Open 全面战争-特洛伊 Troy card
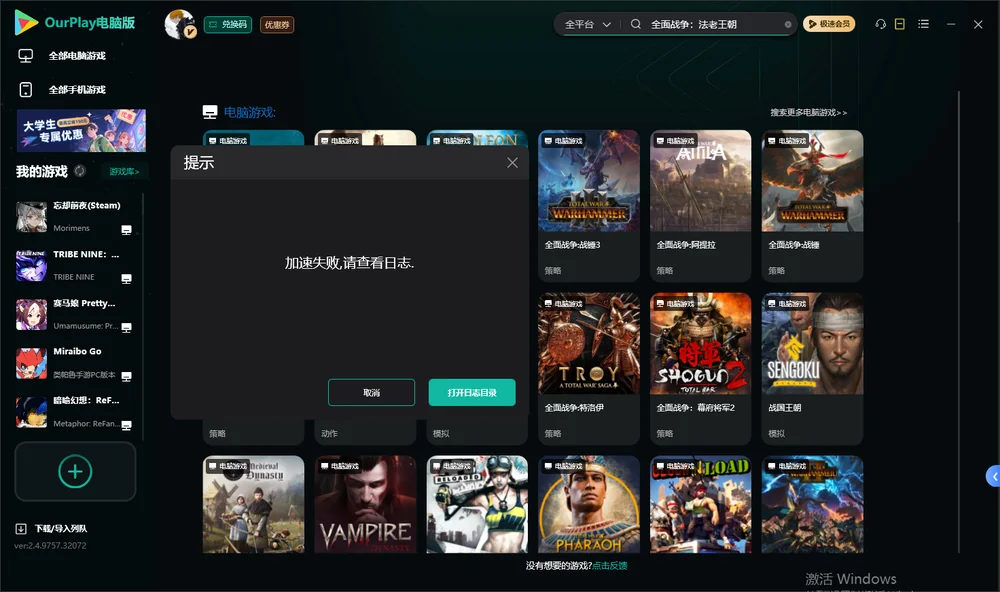Screen dimensions: 1000x592 point(589,368)
